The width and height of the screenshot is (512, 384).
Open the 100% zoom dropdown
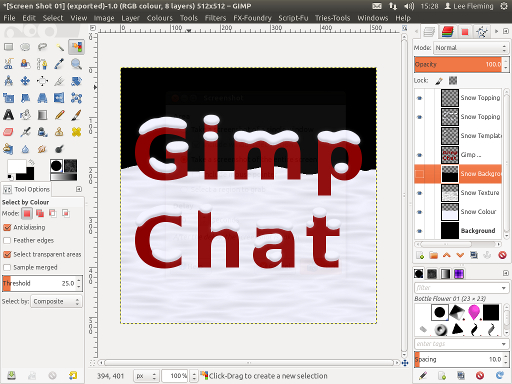194,376
